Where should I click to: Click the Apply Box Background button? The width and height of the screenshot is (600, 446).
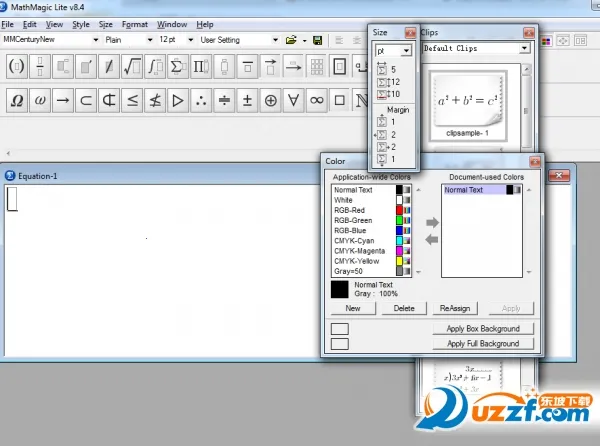(x=483, y=329)
